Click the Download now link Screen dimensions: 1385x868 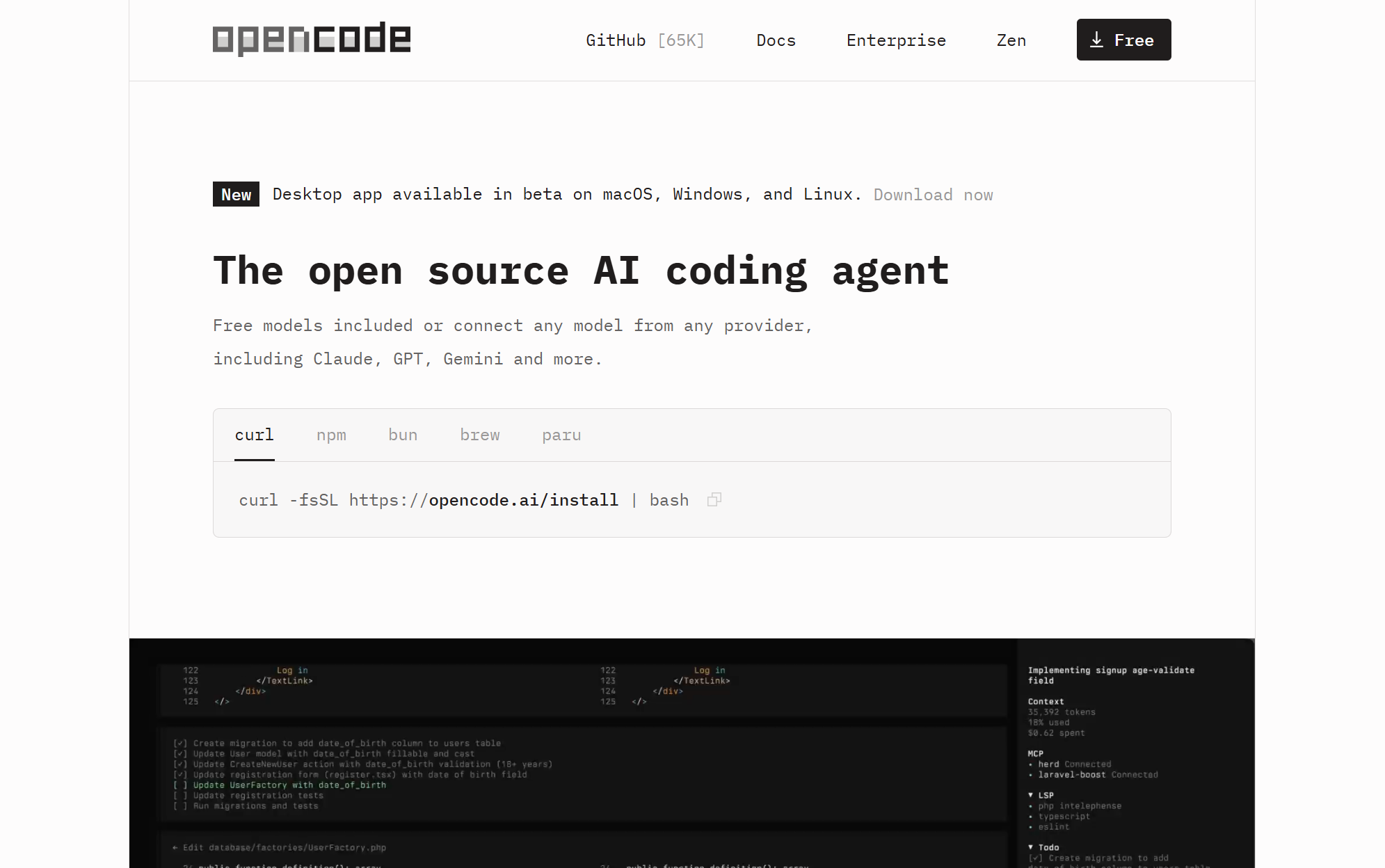(933, 195)
